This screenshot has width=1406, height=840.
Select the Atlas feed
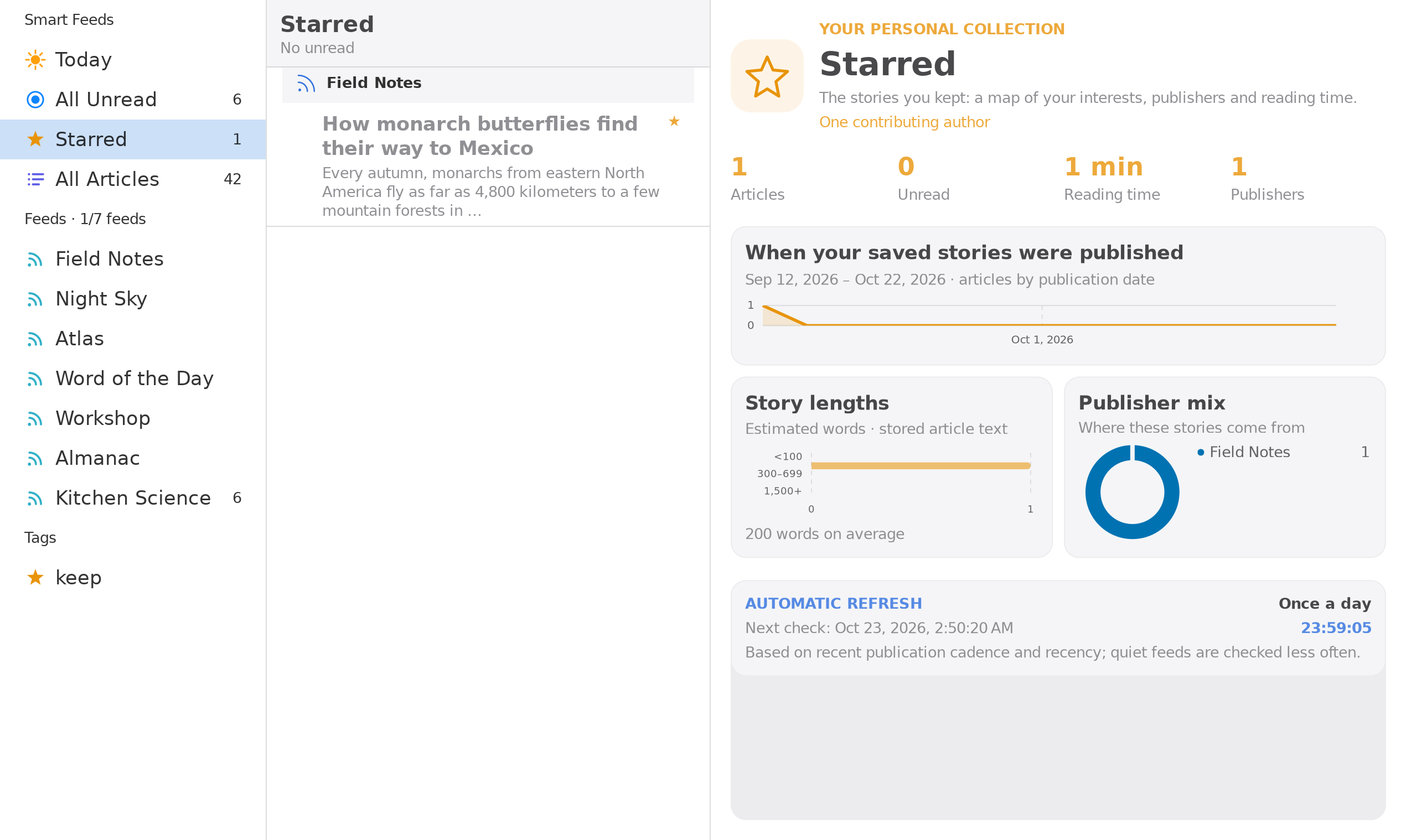(133, 339)
